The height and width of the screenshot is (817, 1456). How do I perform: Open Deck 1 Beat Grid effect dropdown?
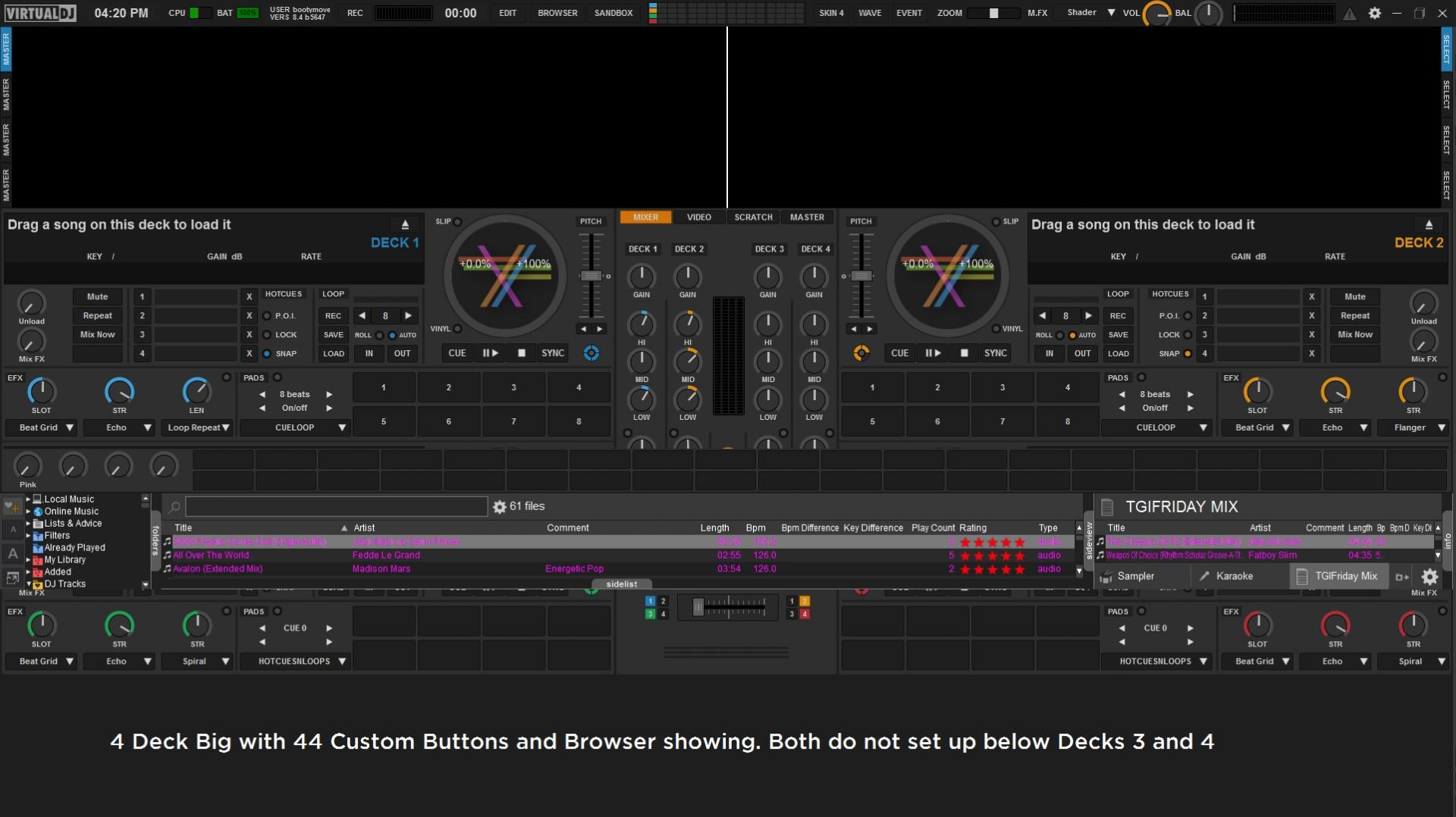(x=42, y=428)
